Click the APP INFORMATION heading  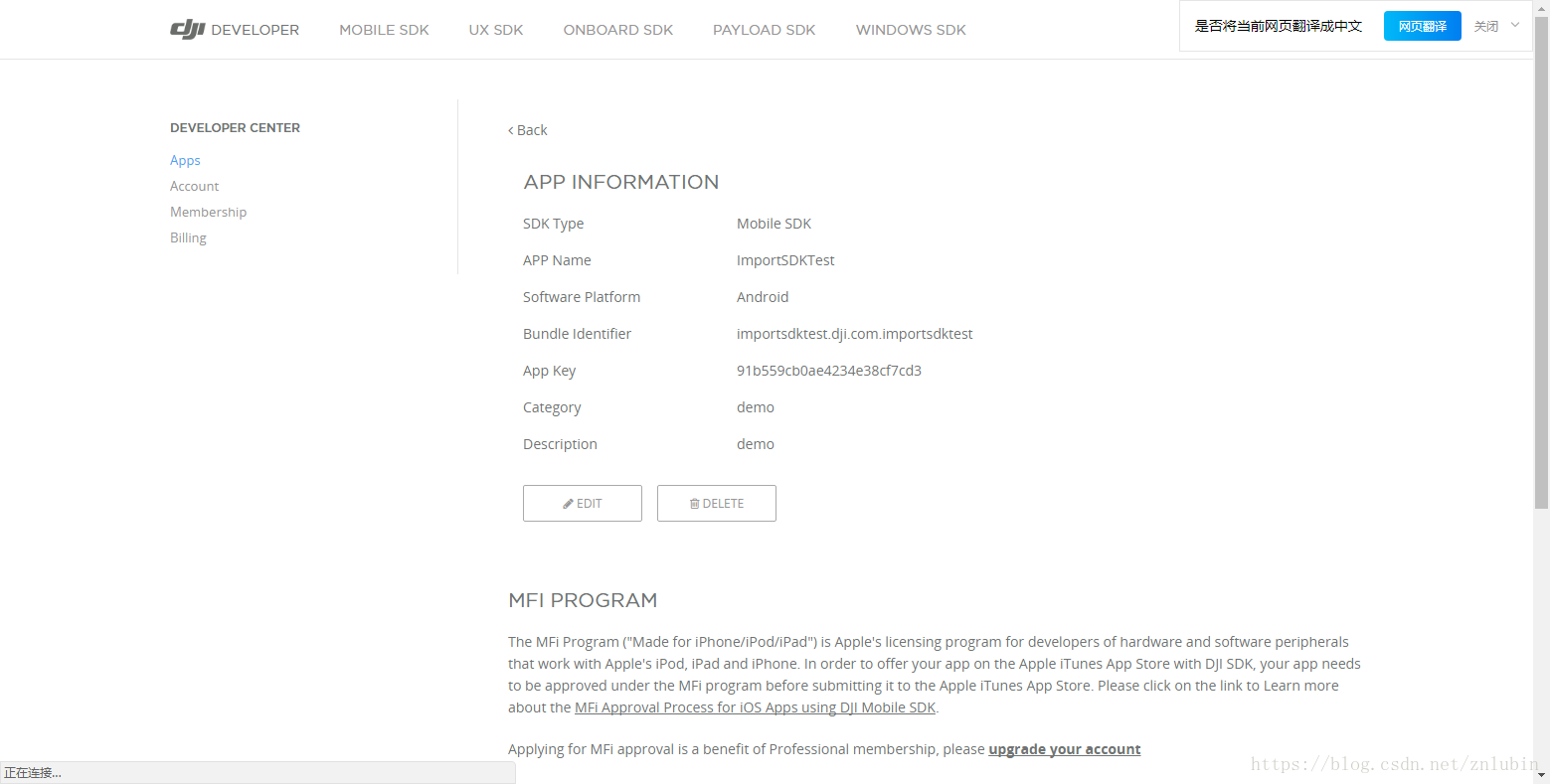pos(621,182)
